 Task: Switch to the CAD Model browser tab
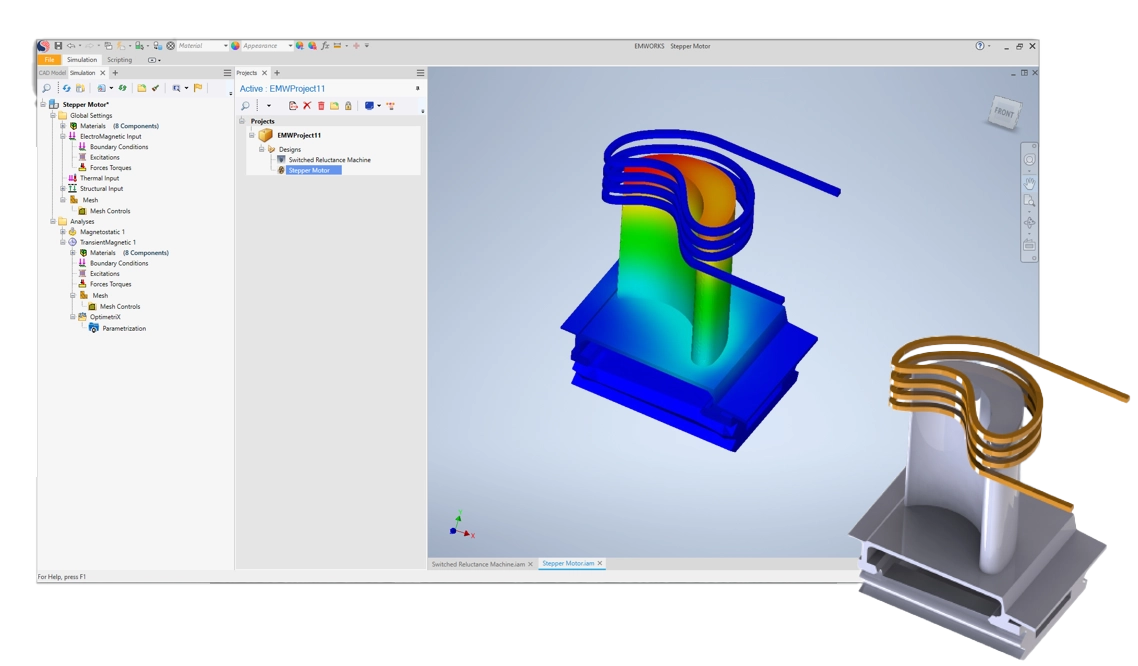point(52,73)
